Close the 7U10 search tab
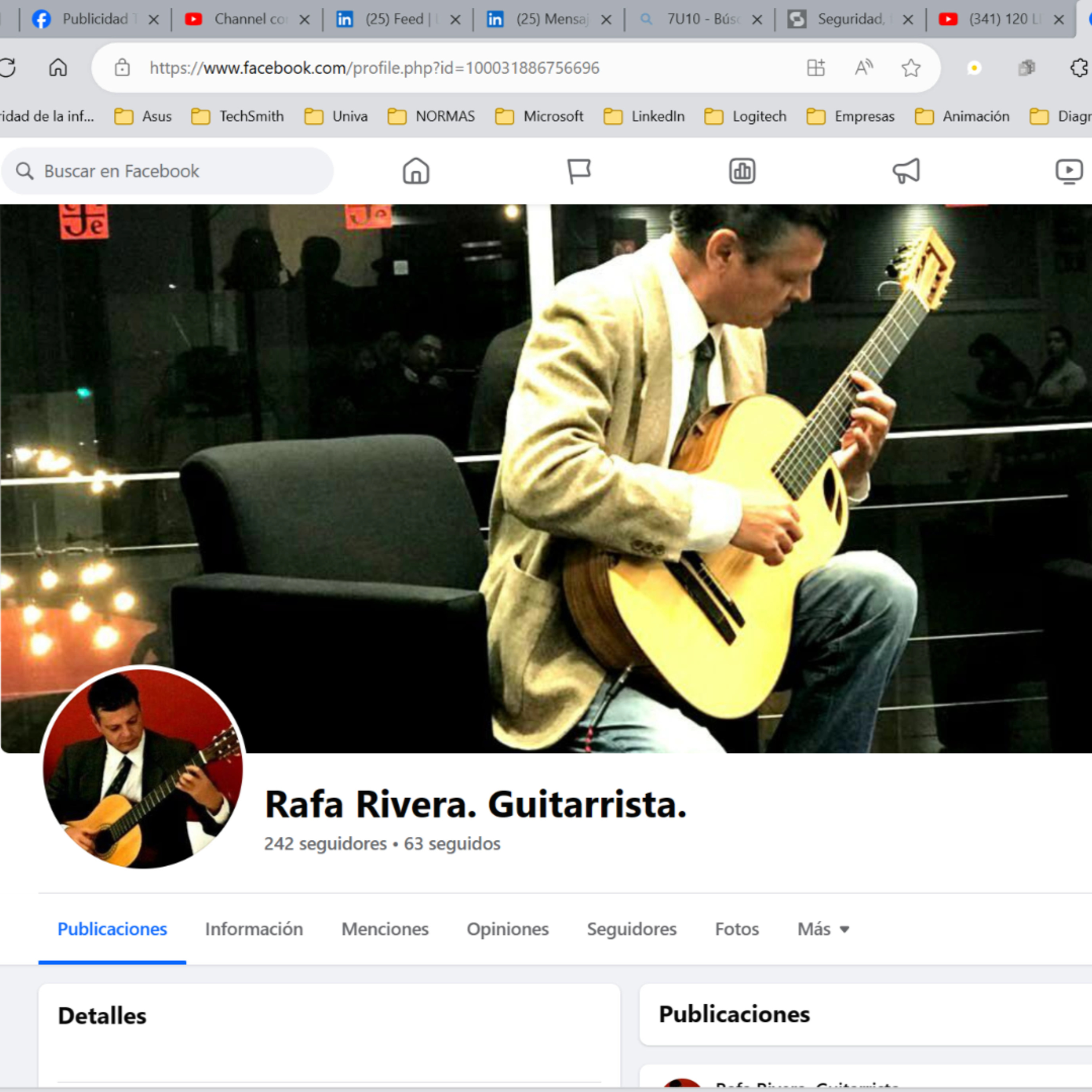 coord(757,20)
